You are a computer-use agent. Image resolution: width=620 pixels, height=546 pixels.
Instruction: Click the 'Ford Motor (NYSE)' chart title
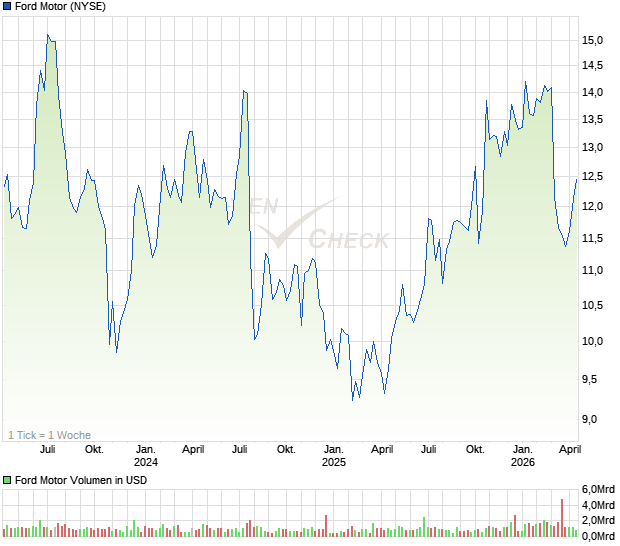60,6
